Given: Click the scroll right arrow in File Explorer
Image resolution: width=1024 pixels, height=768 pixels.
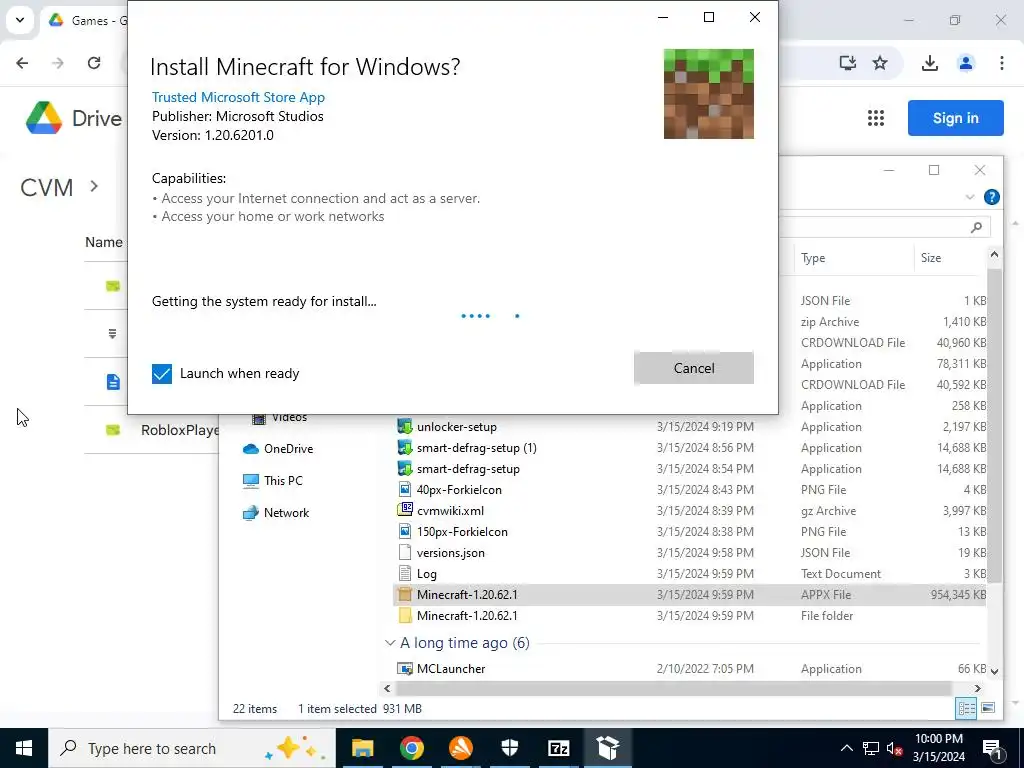Looking at the screenshot, I should tap(978, 688).
